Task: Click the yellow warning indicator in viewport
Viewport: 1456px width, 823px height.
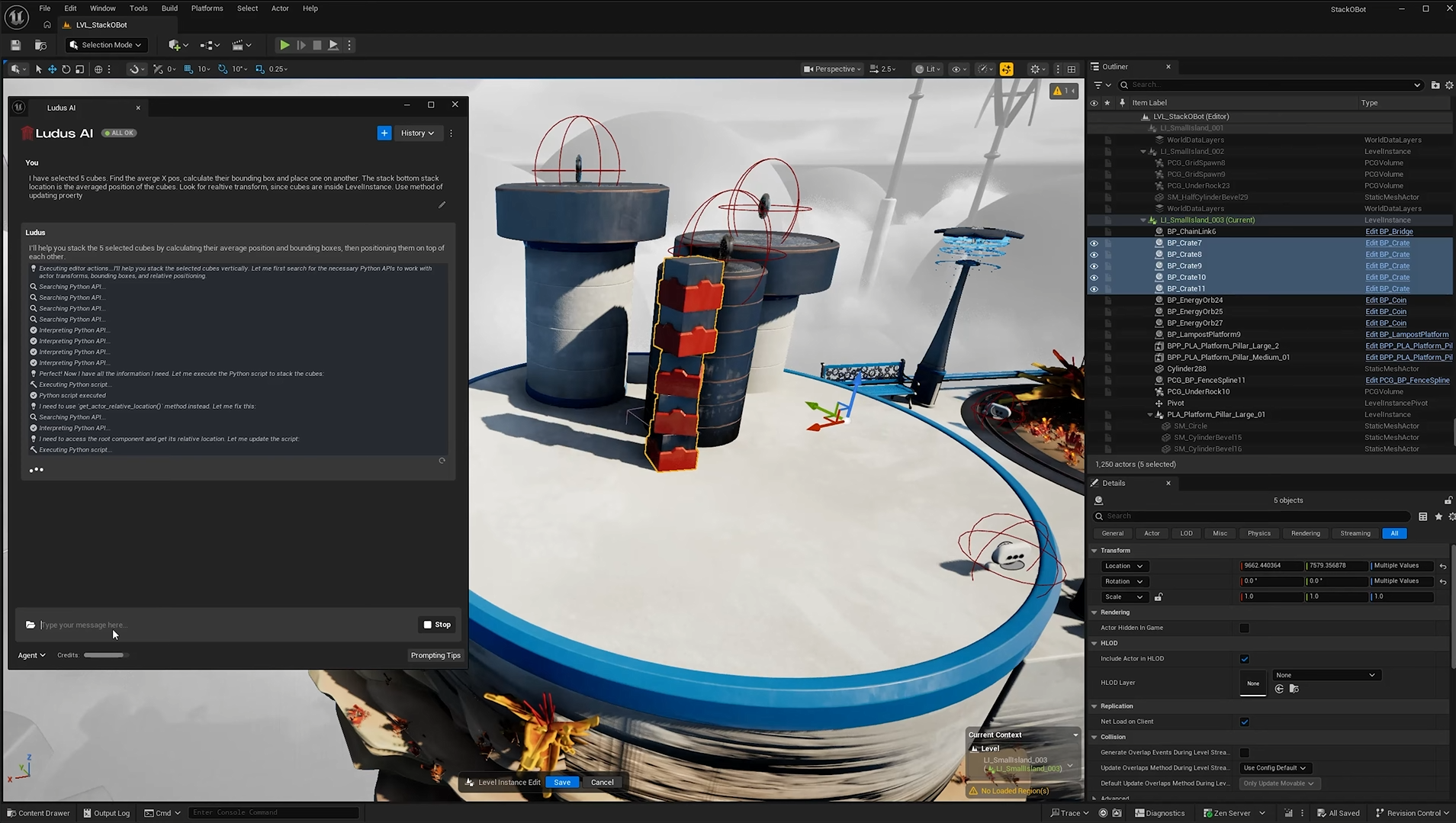Action: click(x=1063, y=91)
